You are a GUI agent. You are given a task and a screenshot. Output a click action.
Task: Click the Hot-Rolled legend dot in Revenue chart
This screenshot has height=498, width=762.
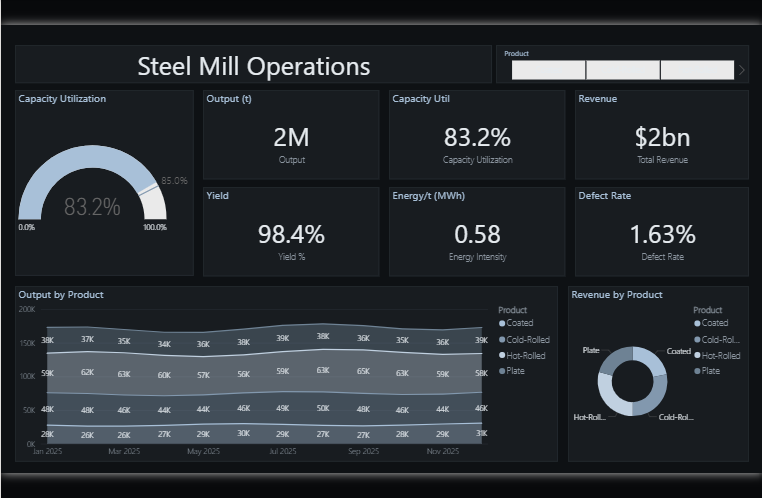(697, 356)
